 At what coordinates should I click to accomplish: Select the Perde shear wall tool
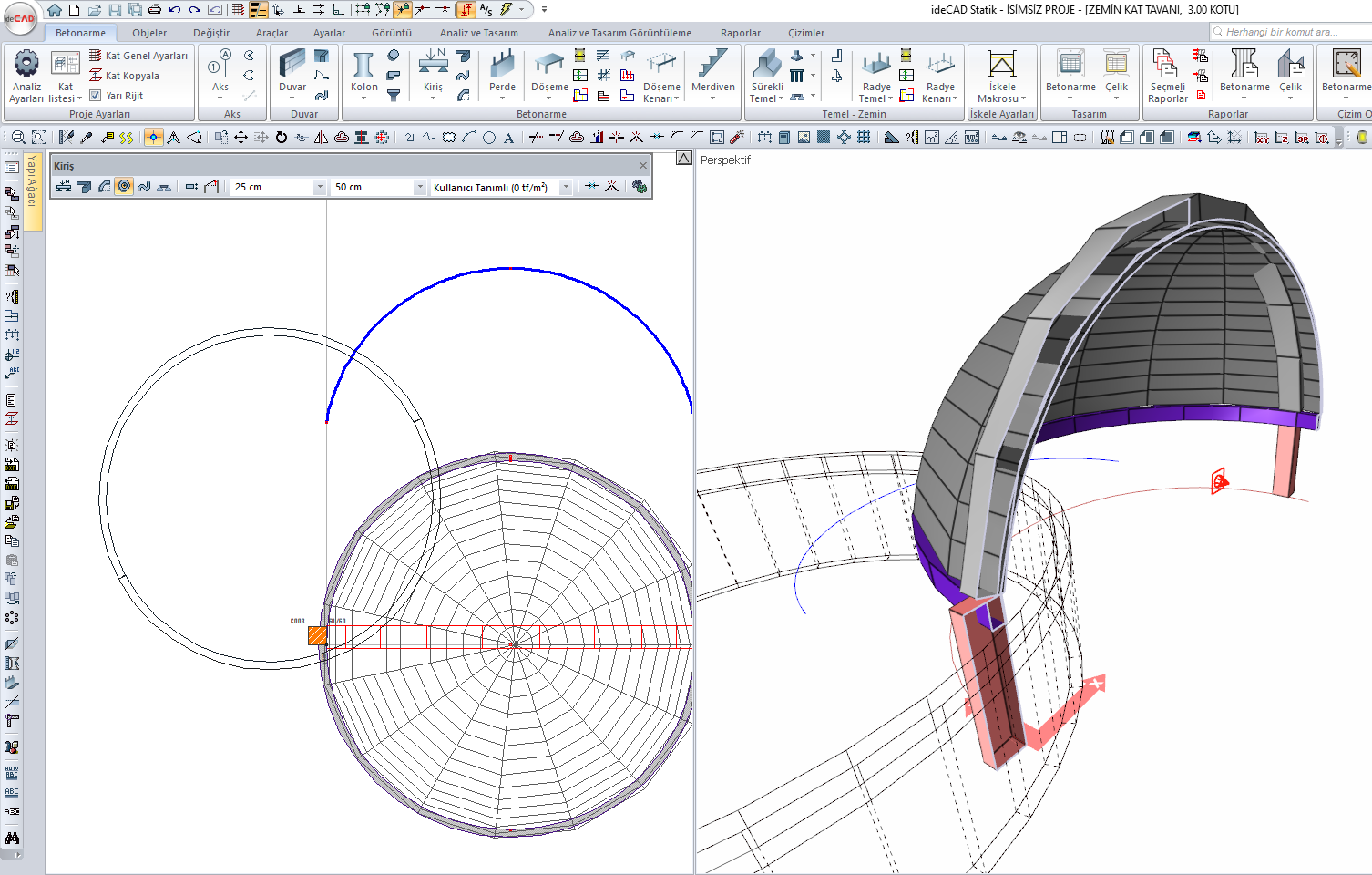coord(502,75)
